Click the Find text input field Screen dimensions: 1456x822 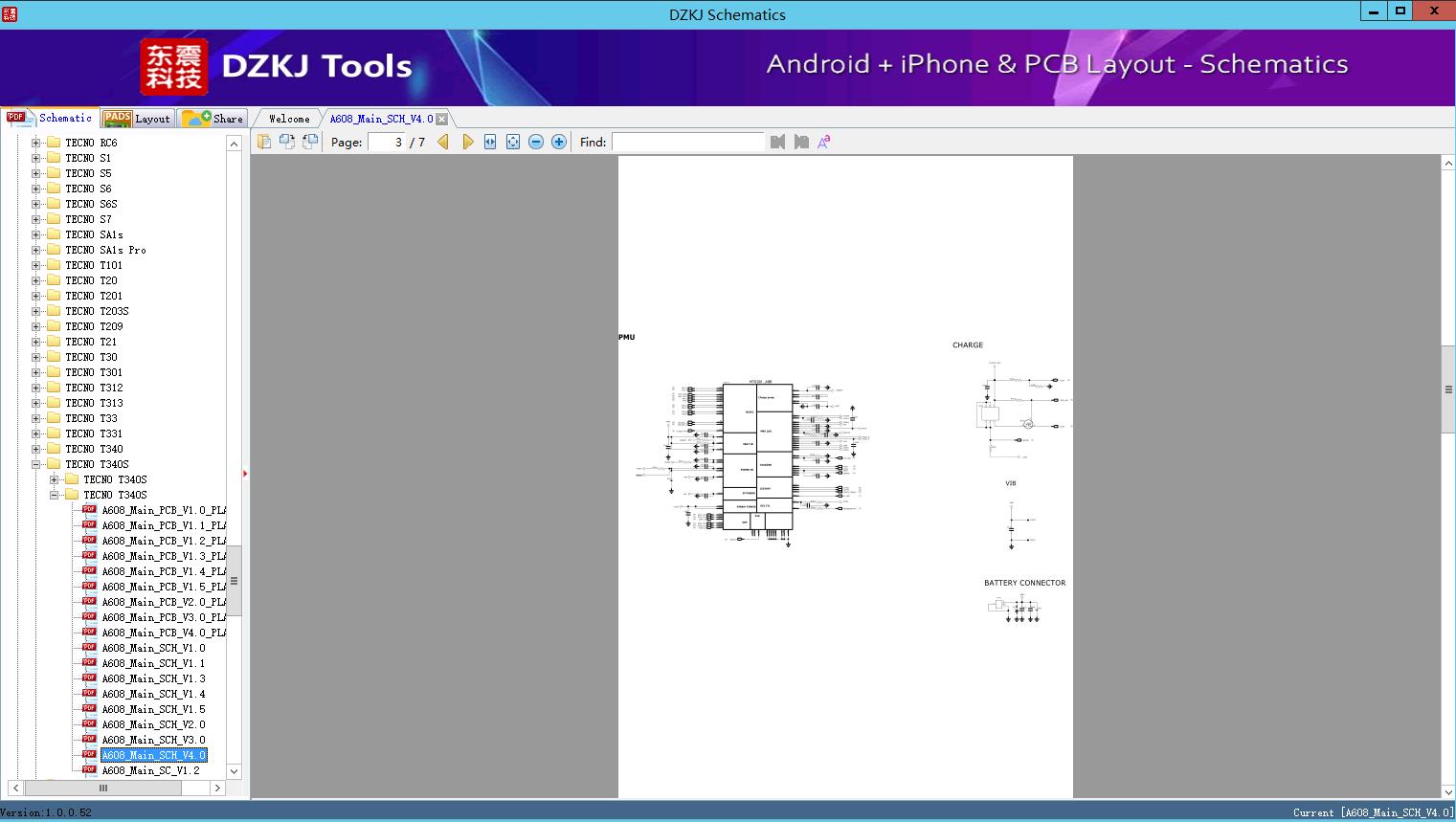pos(687,142)
